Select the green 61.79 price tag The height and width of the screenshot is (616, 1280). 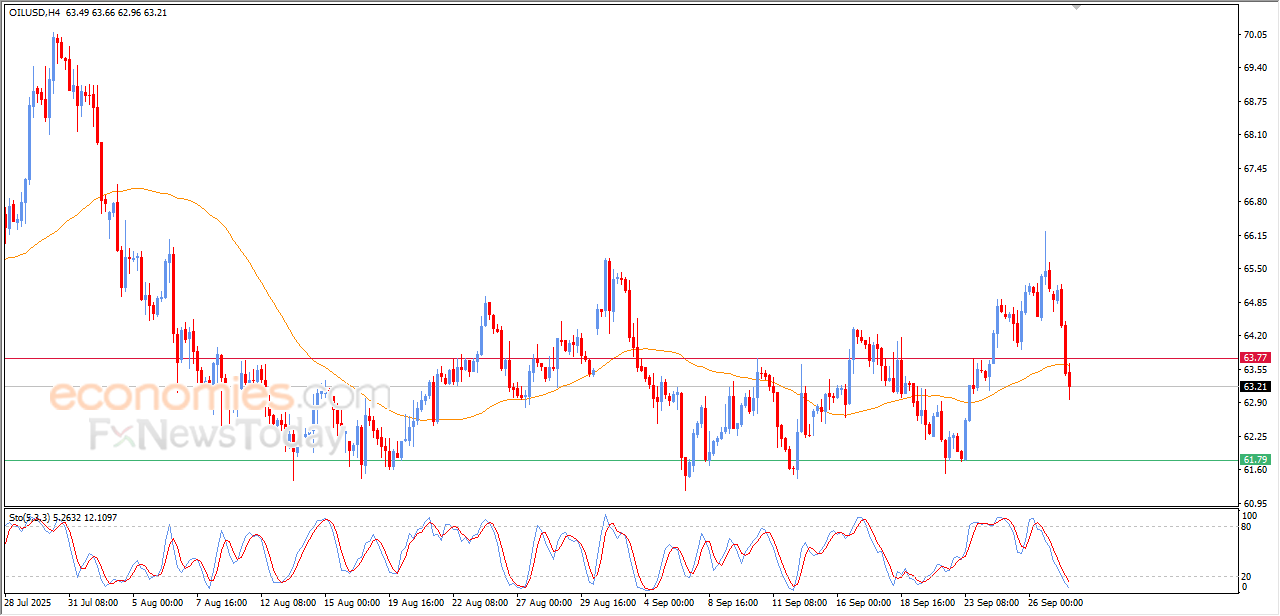[x=1255, y=460]
